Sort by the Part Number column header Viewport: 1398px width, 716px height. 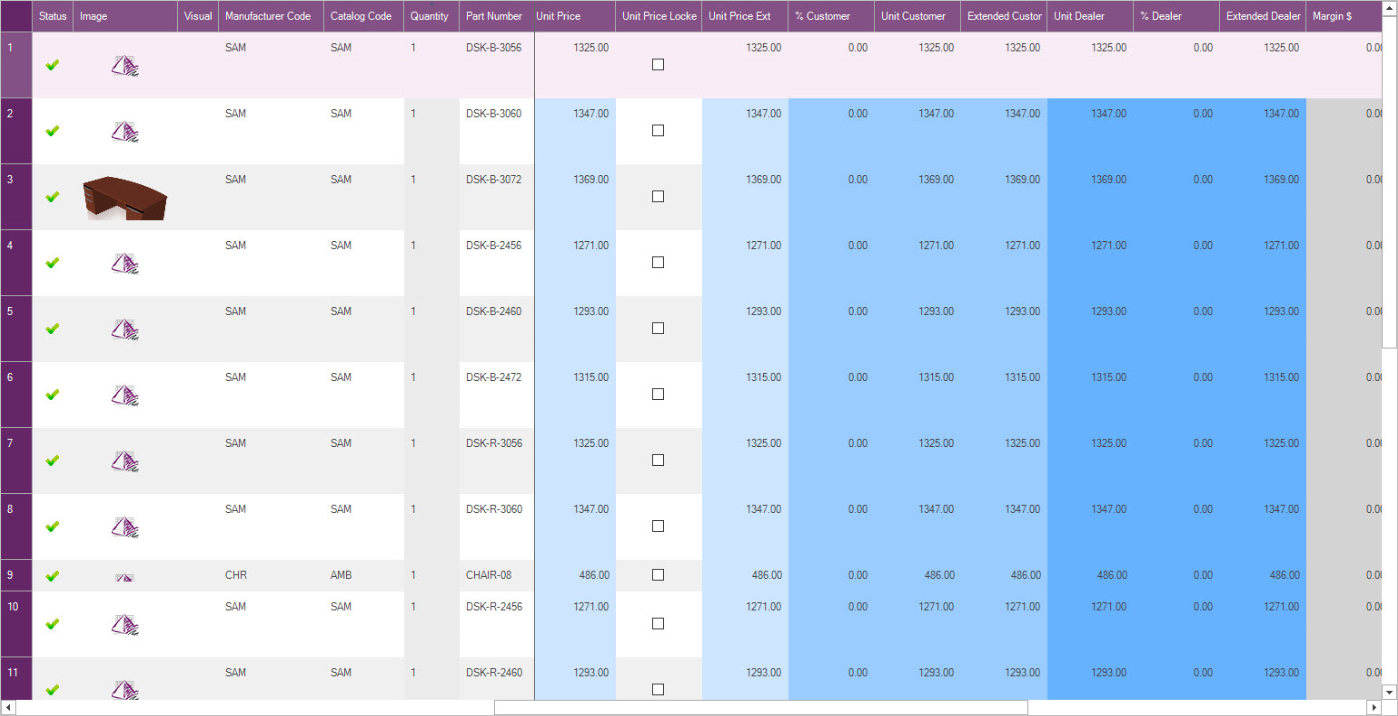pyautogui.click(x=497, y=16)
